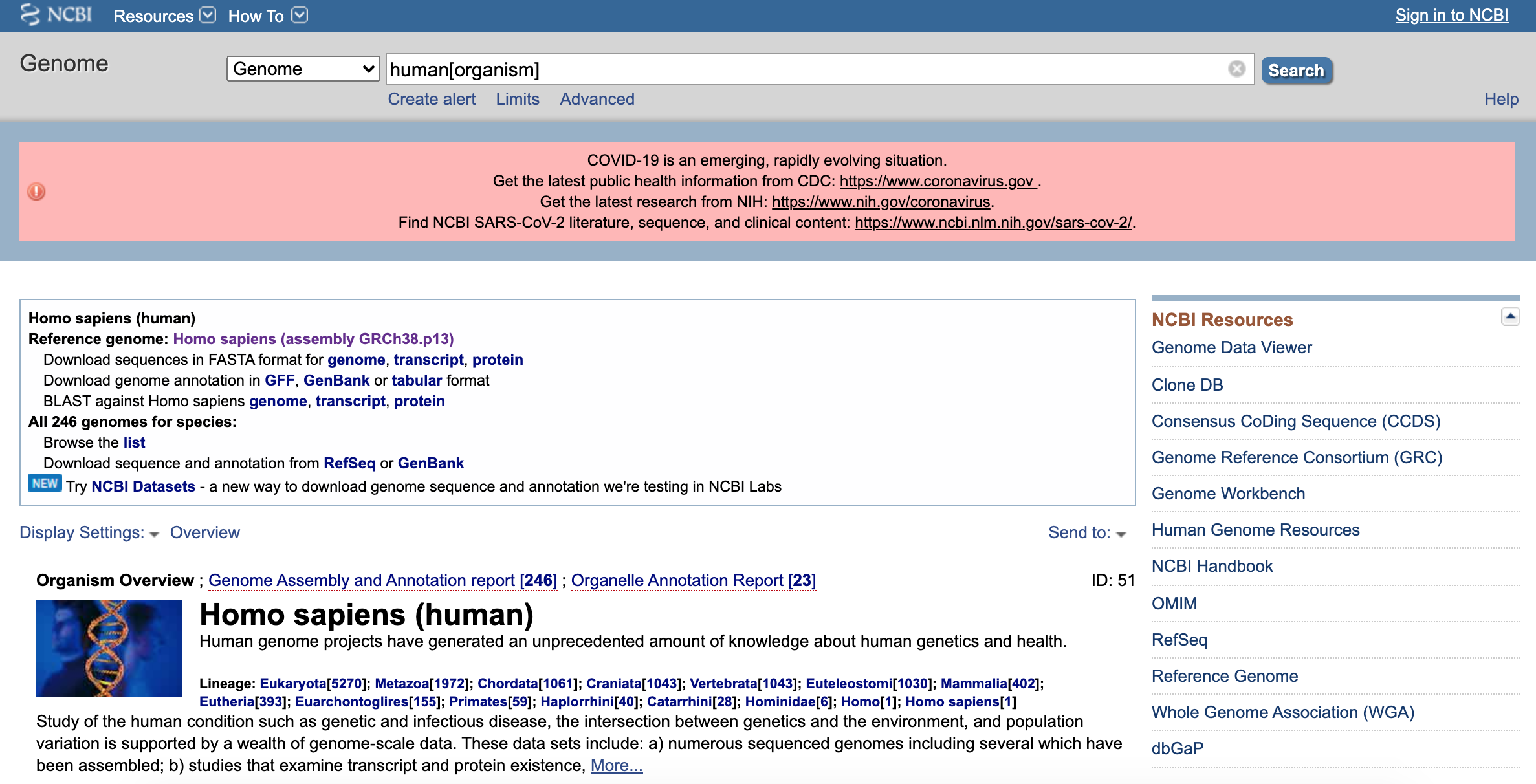Click the red COVID-19 alert icon
Viewport: 1536px width, 784px height.
(36, 191)
